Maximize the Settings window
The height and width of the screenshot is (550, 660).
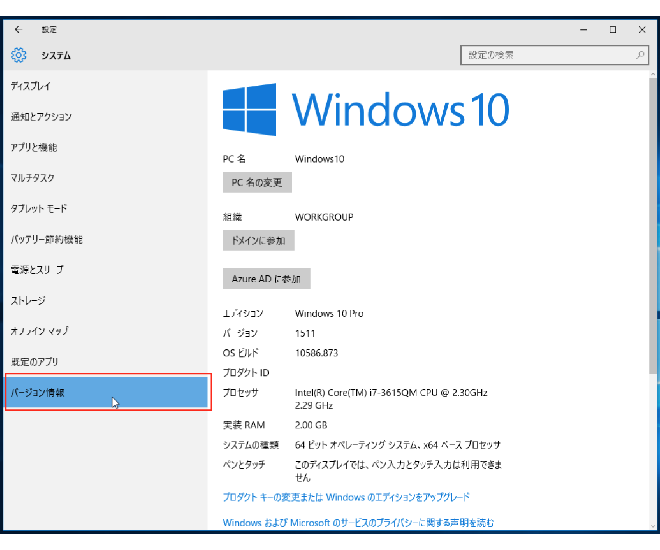point(613,29)
